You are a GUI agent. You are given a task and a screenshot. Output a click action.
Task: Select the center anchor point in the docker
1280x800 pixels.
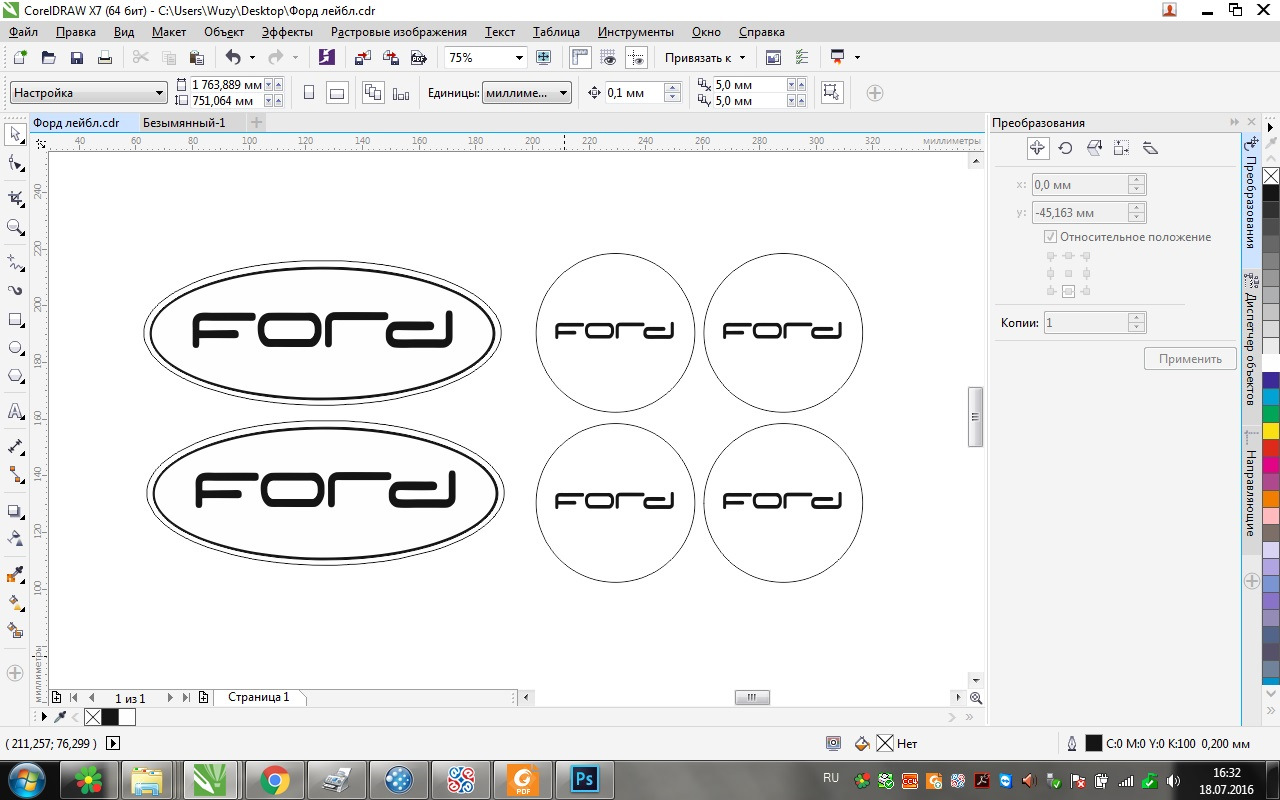tap(1068, 273)
